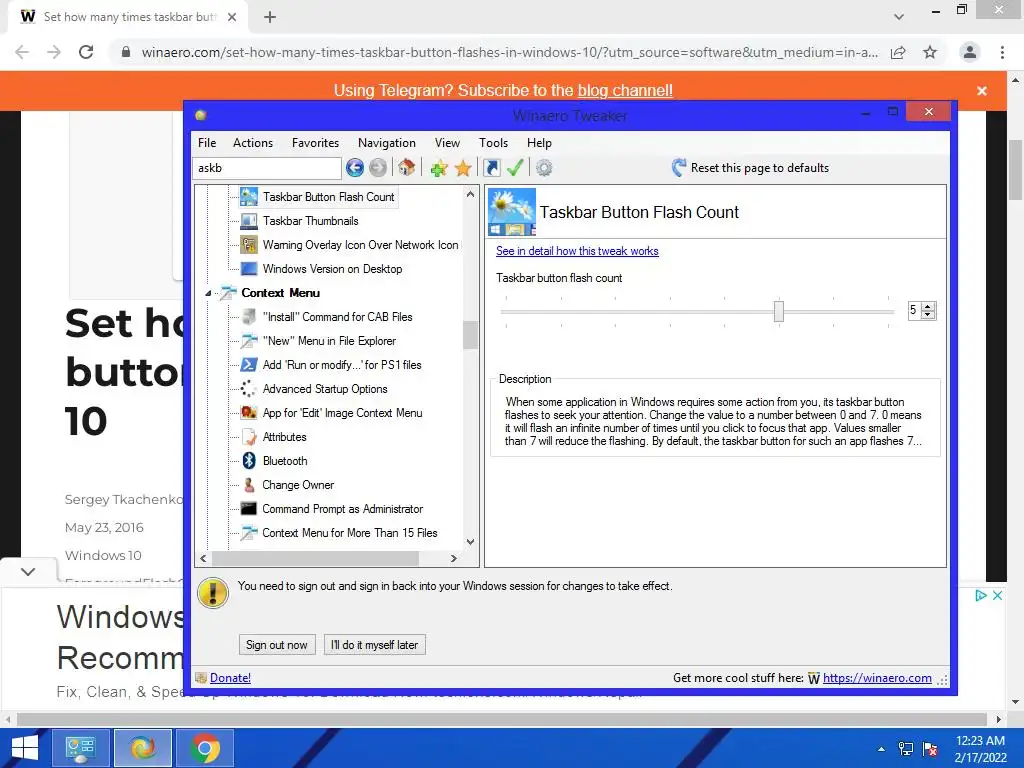Click the Change Owner person icon
The image size is (1024, 768).
tap(249, 485)
